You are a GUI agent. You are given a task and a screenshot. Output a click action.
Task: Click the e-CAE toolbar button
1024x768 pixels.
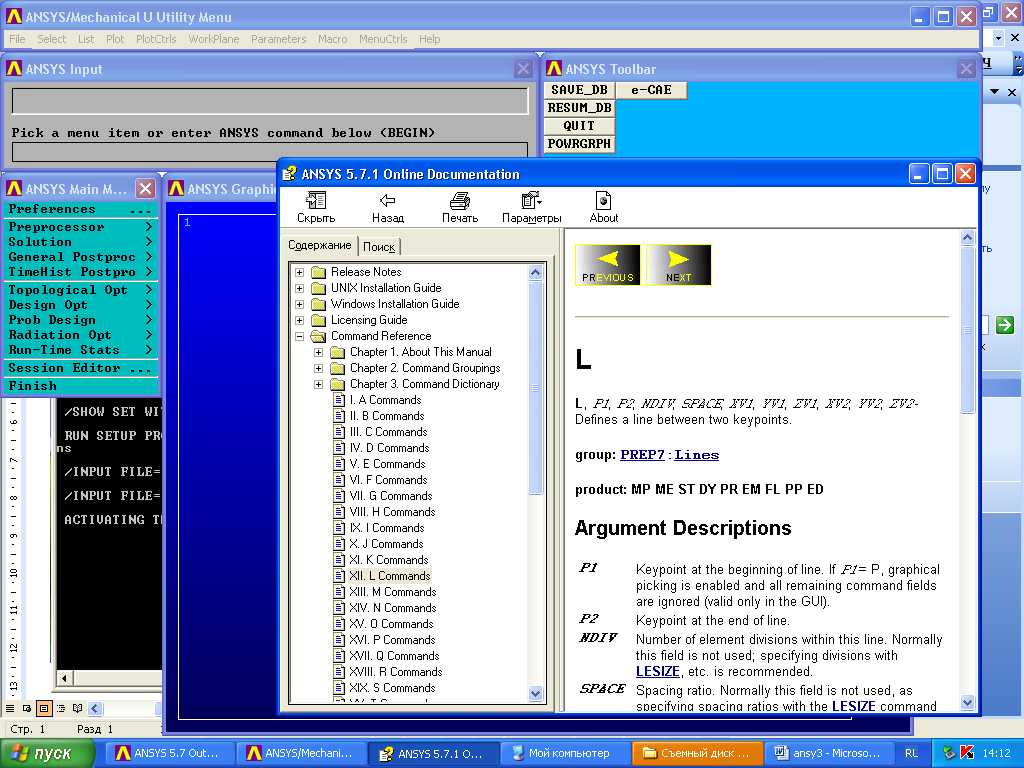point(651,90)
